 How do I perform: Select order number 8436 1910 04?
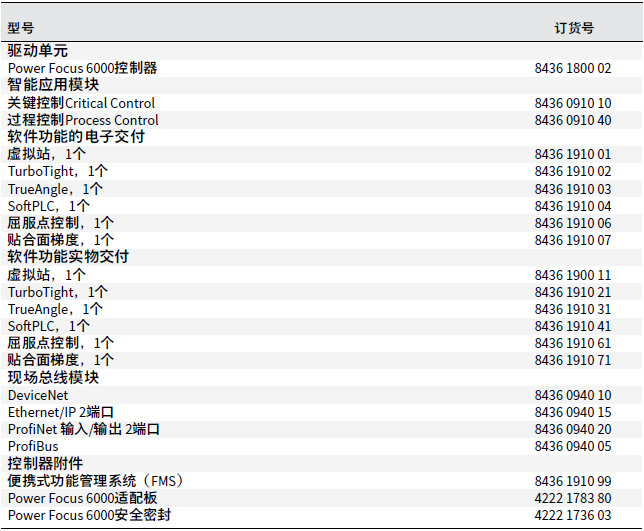(573, 206)
